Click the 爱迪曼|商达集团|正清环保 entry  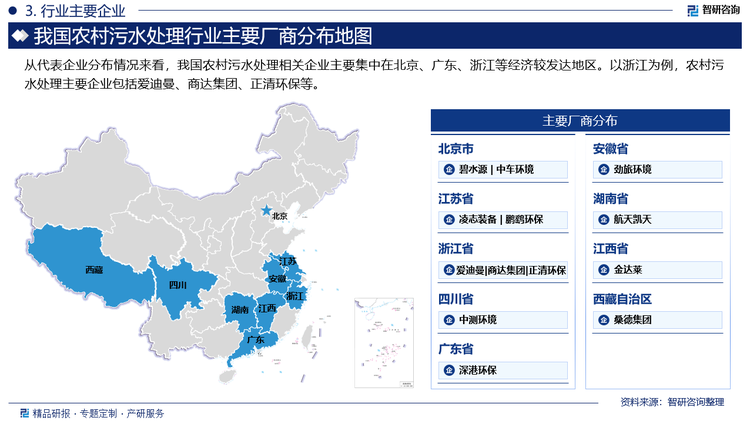(503, 270)
